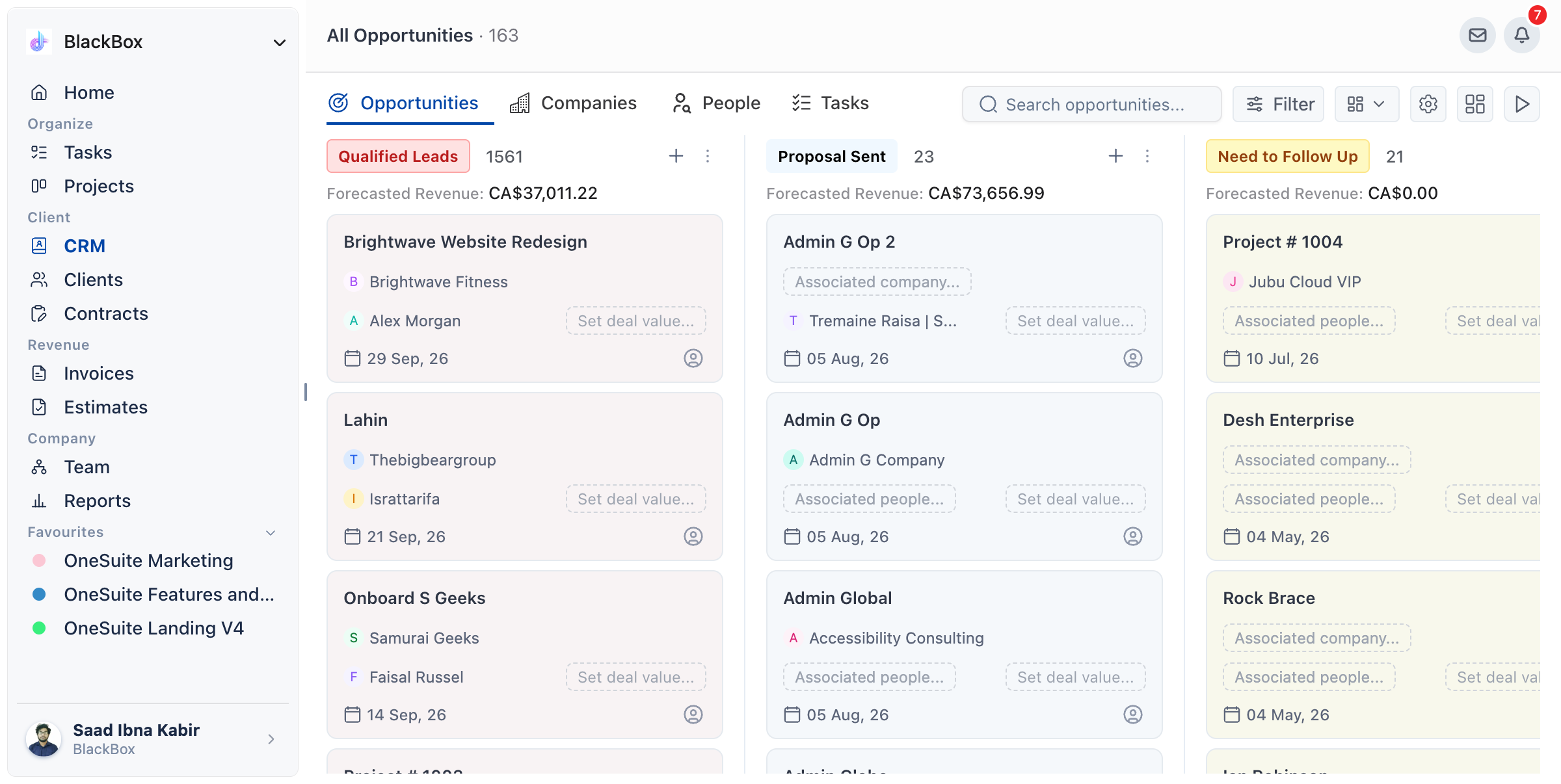Assign owner on Admin Global card
Screen dimensions: 1561x784
pos(1132,714)
